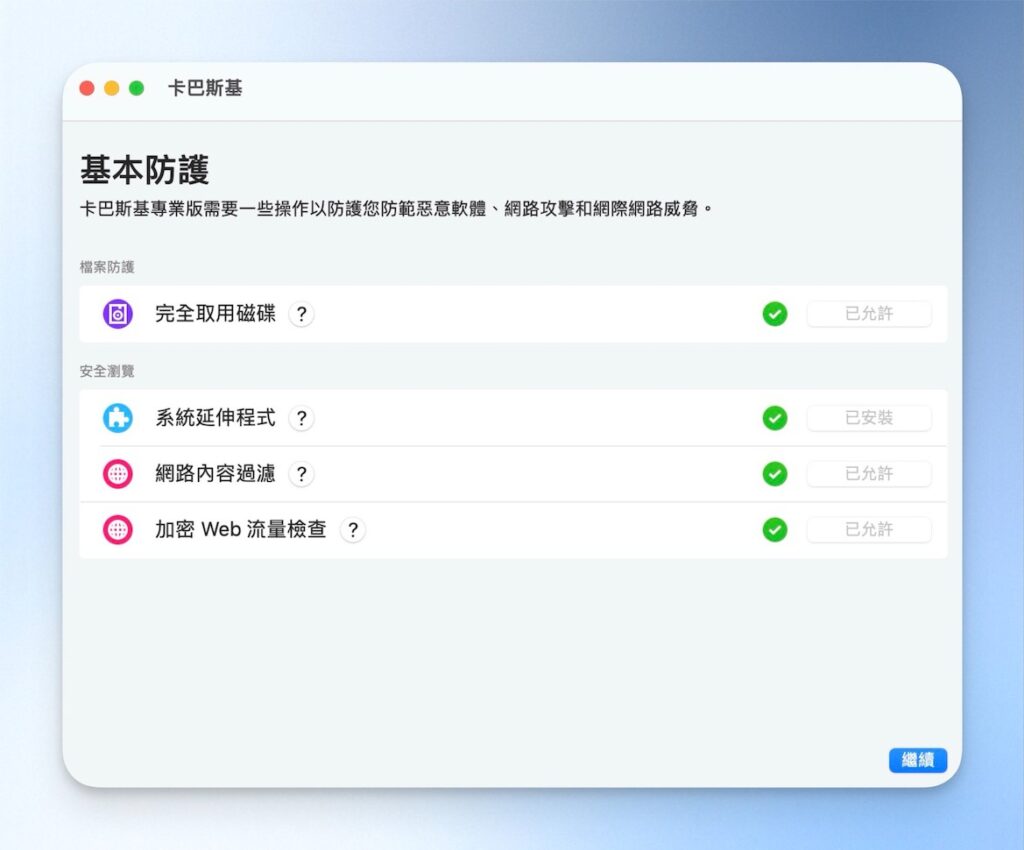Close the 卡巴斯基 window with the red button

(87, 88)
